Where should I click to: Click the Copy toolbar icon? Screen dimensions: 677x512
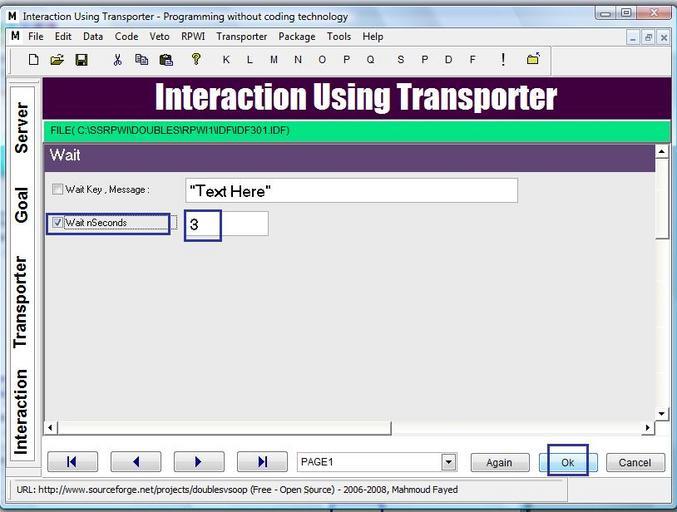pyautogui.click(x=141, y=60)
